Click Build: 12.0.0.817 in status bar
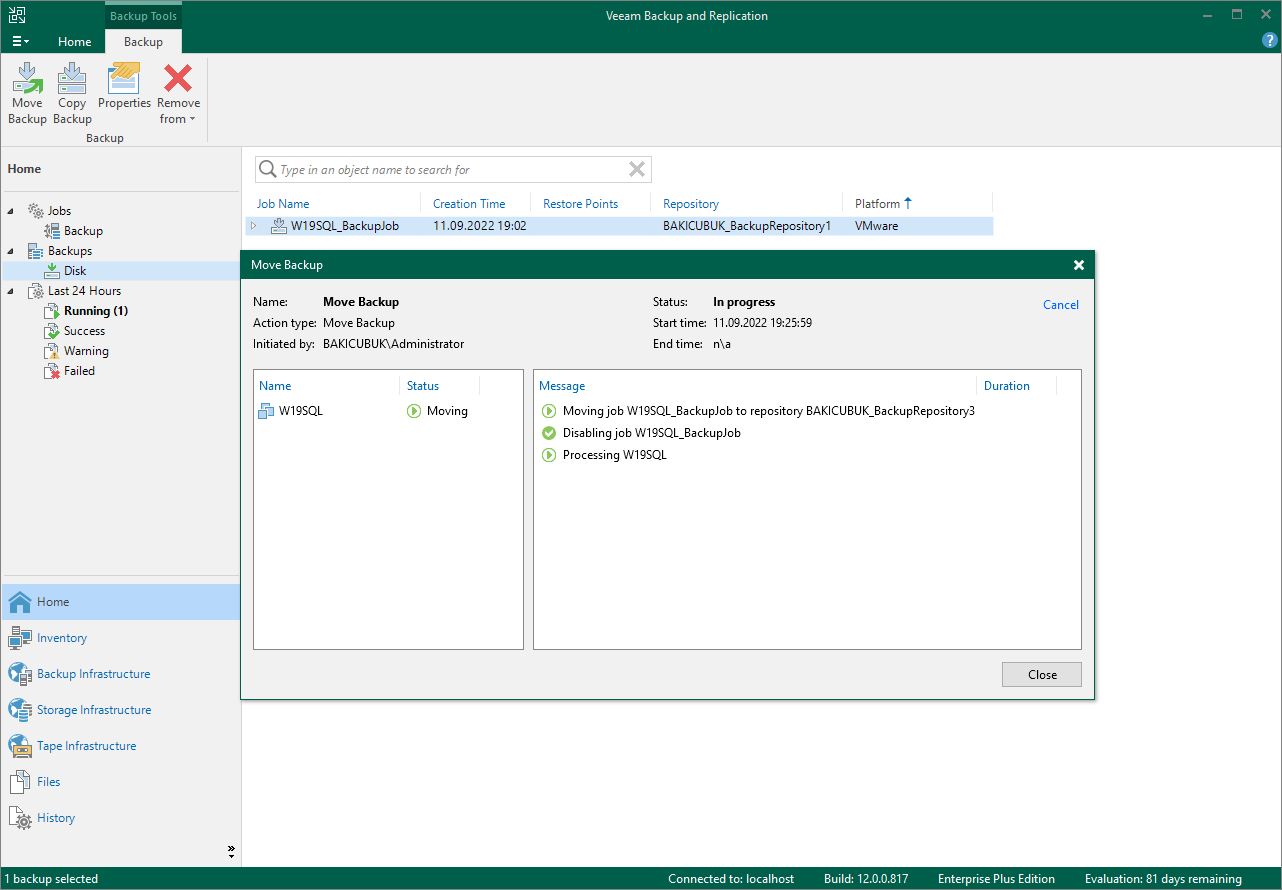The height and width of the screenshot is (890, 1282). (x=866, y=879)
